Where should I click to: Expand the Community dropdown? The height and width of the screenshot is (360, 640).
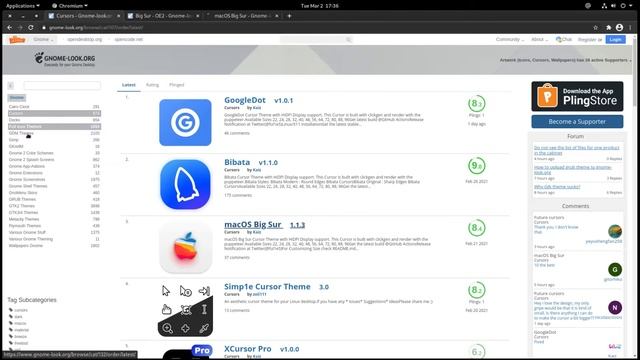pyautogui.click(x=510, y=40)
